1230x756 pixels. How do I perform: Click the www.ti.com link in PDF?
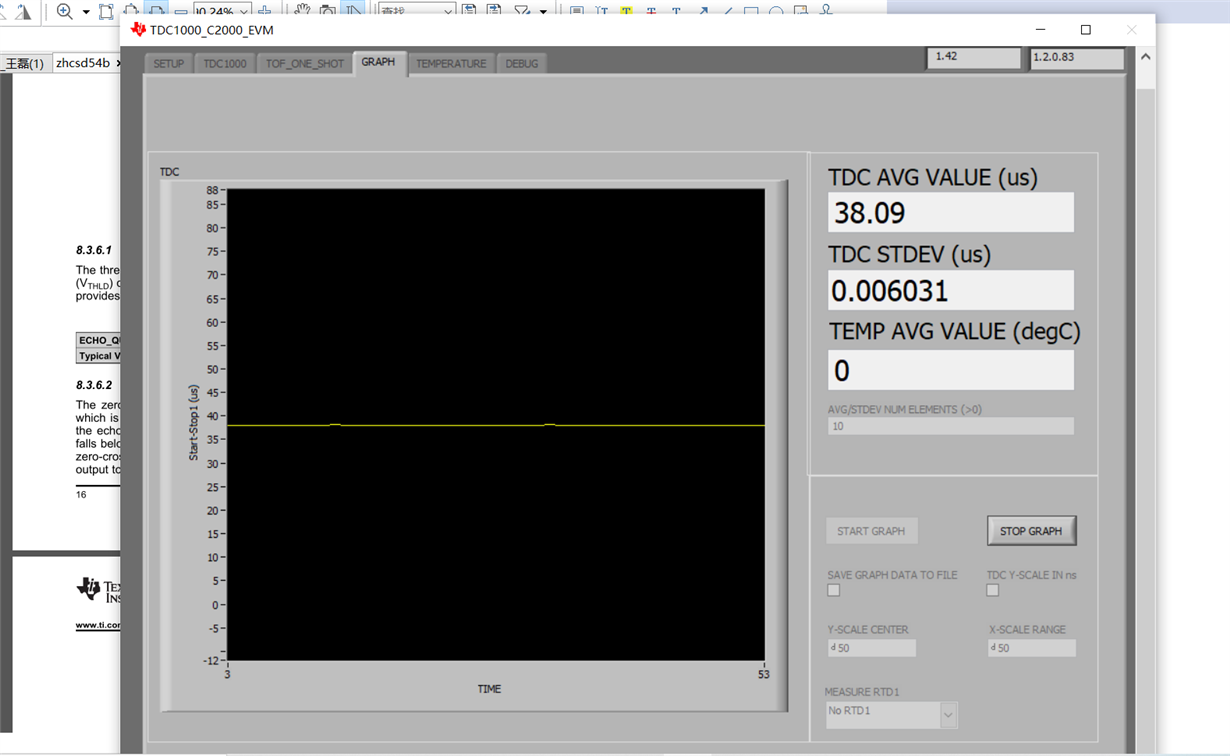tap(98, 625)
